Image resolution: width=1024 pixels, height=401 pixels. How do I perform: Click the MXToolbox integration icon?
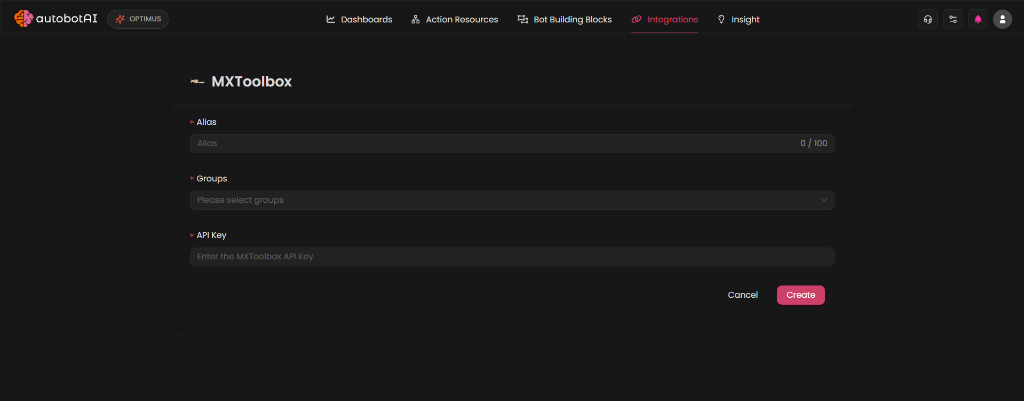coord(197,82)
